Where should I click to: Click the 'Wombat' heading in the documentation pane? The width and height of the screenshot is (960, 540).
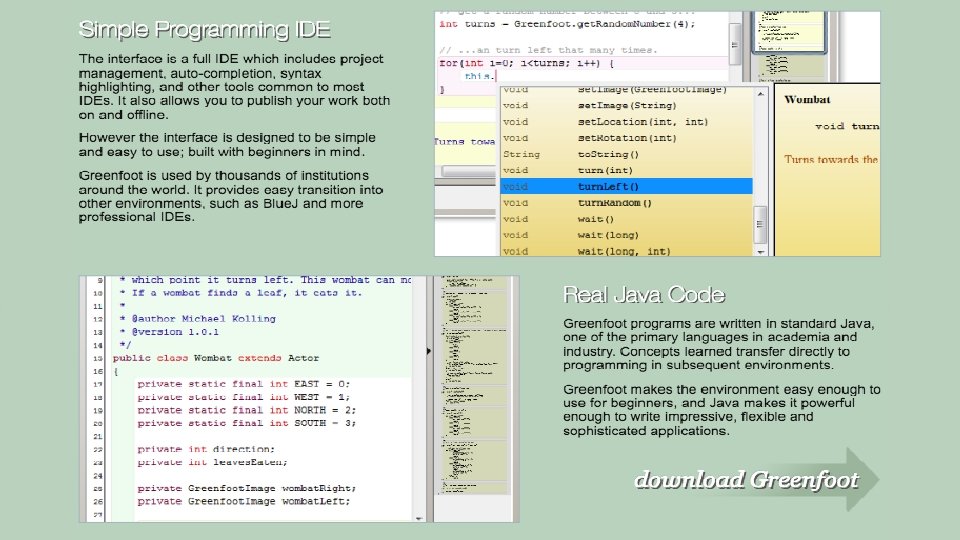pyautogui.click(x=807, y=99)
